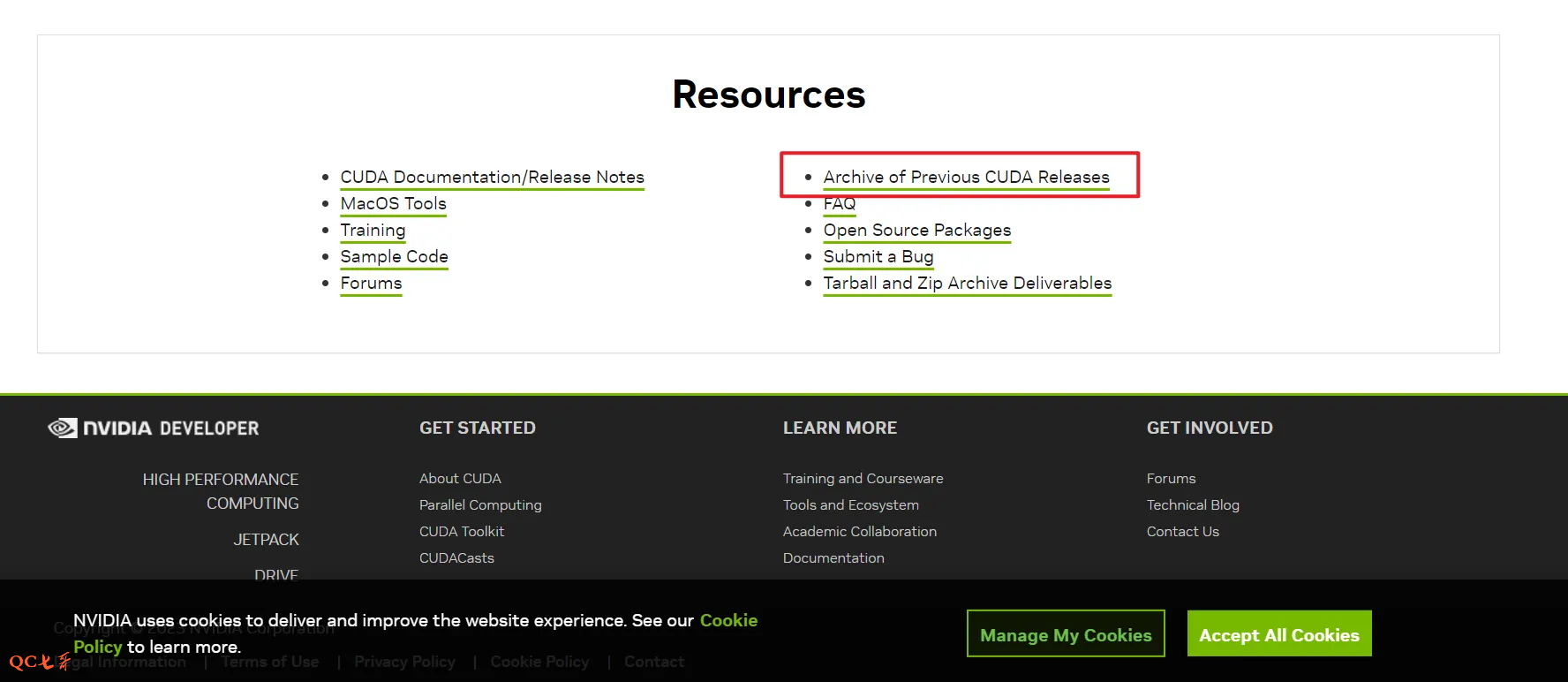The image size is (1568, 682).
Task: Open Archive of Previous CUDA Releases
Action: pos(966,177)
